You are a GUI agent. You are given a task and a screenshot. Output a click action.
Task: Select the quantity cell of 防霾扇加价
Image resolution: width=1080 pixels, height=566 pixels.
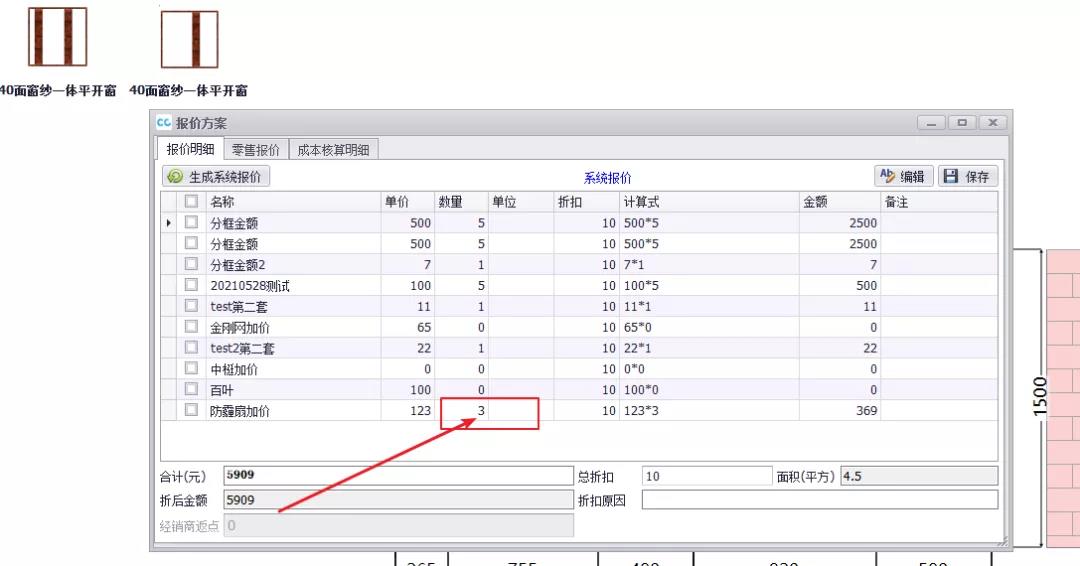pos(462,411)
